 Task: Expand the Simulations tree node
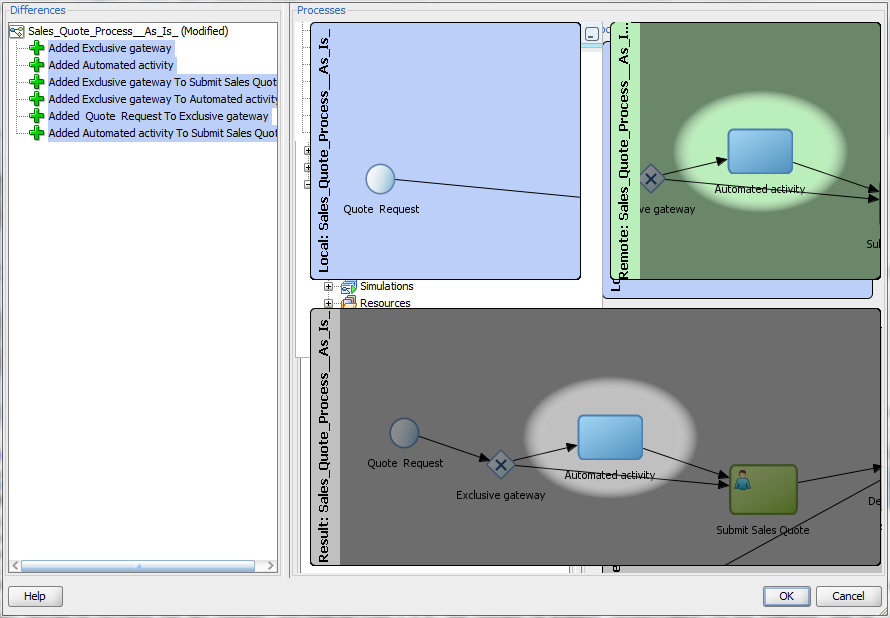point(328,287)
